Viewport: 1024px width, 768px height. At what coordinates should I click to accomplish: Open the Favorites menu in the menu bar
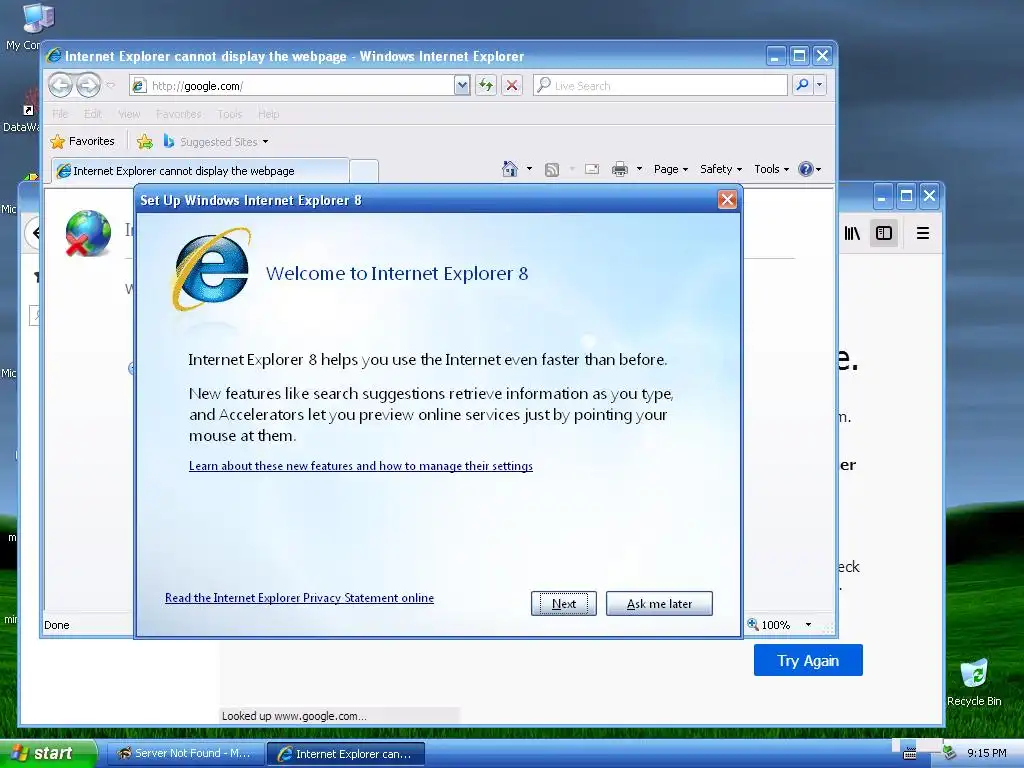coord(178,114)
